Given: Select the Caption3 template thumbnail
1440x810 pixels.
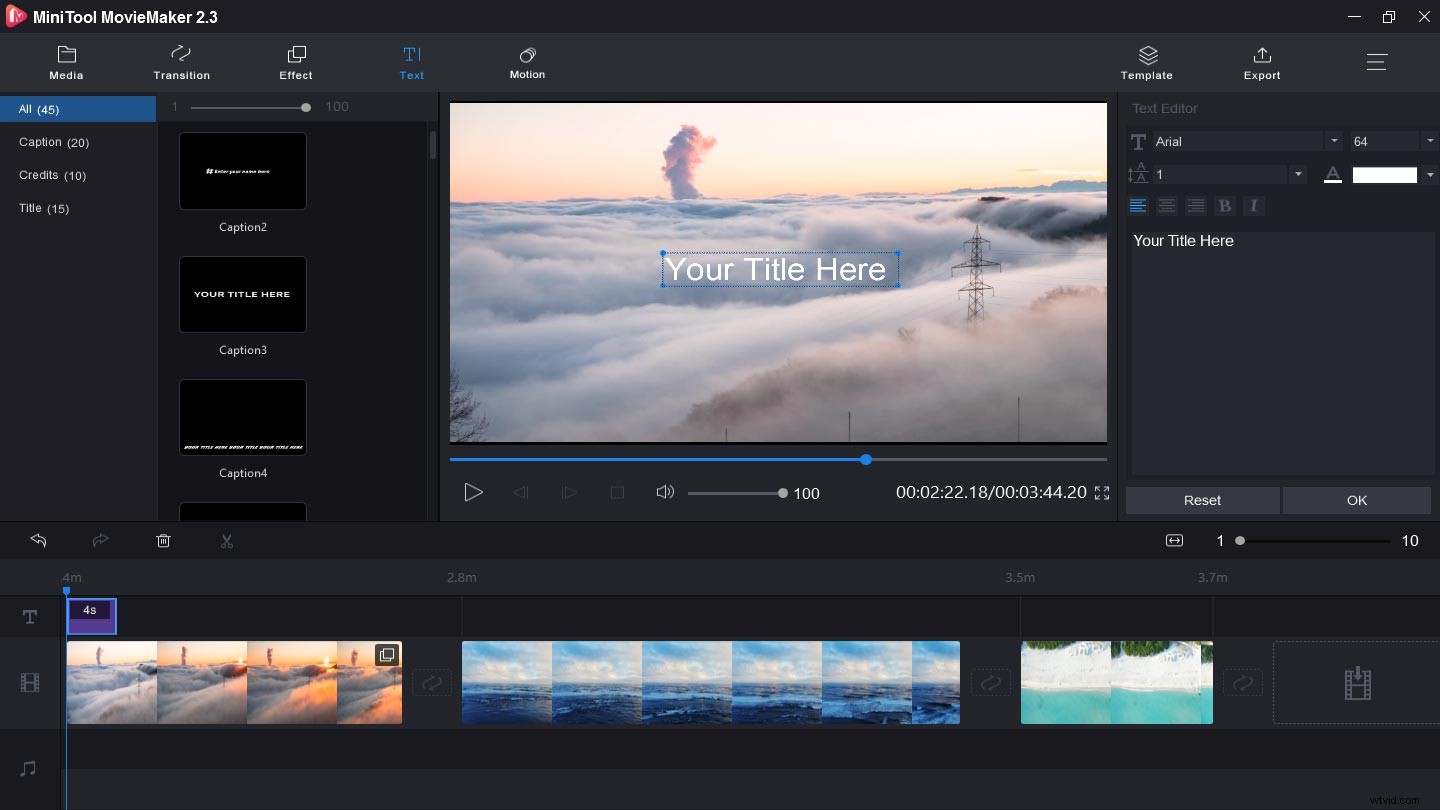Looking at the screenshot, I should pyautogui.click(x=243, y=294).
